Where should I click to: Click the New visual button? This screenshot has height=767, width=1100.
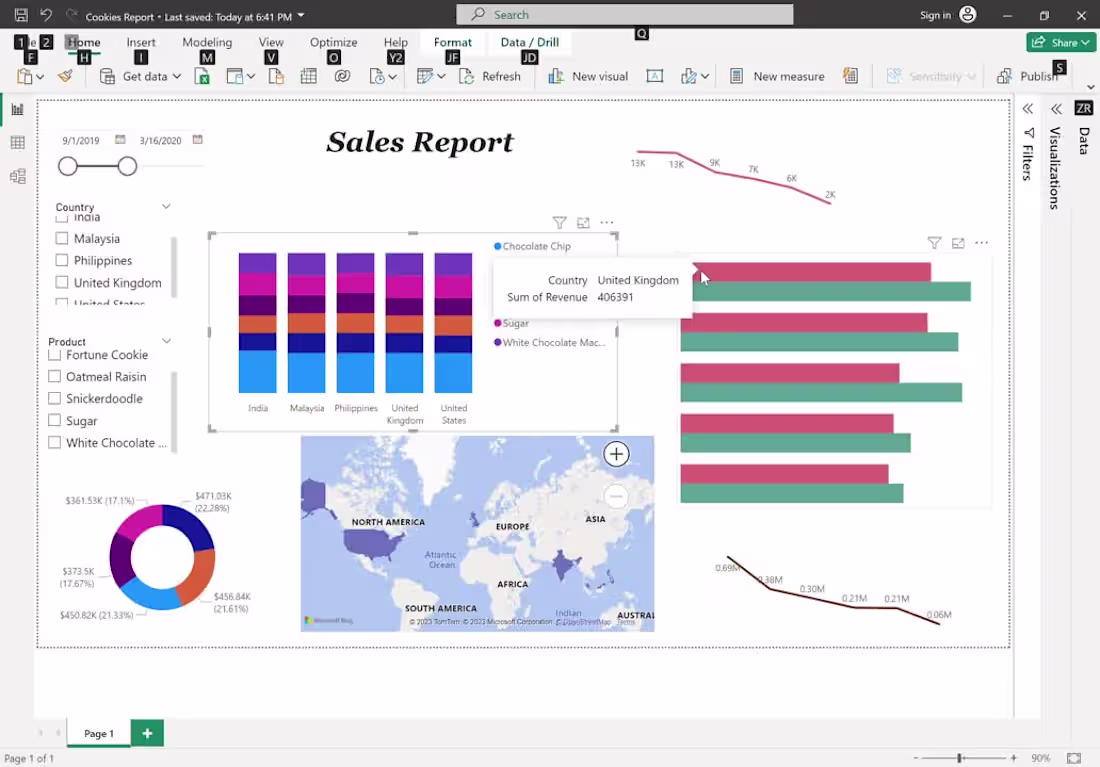(588, 76)
